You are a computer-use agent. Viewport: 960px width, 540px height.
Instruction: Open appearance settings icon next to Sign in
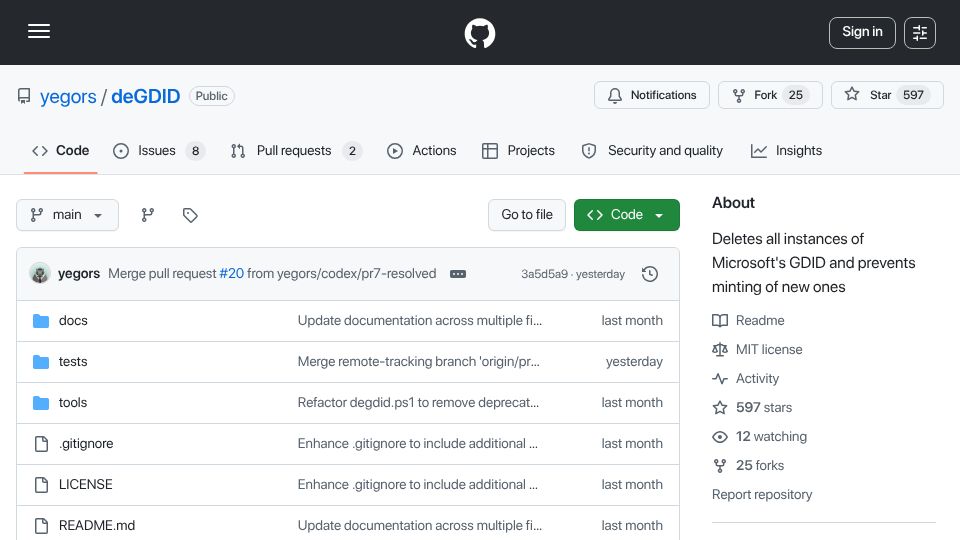coord(920,32)
